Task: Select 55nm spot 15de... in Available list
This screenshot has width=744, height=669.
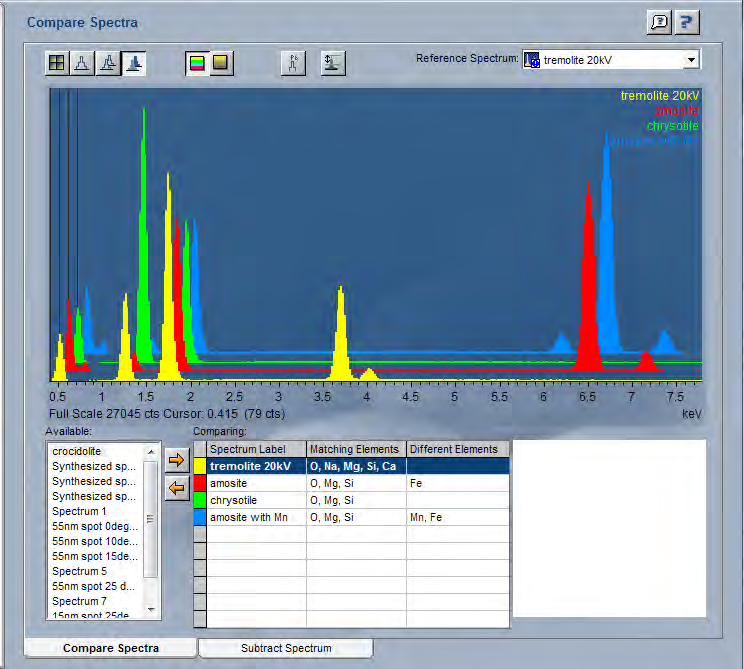Action: pos(95,556)
